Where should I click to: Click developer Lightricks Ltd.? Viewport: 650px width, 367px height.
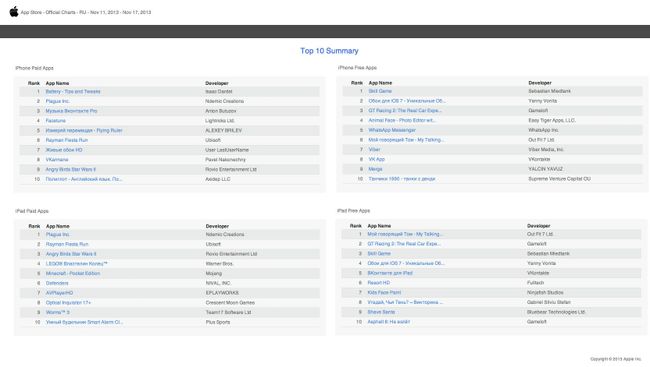[x=220, y=121]
